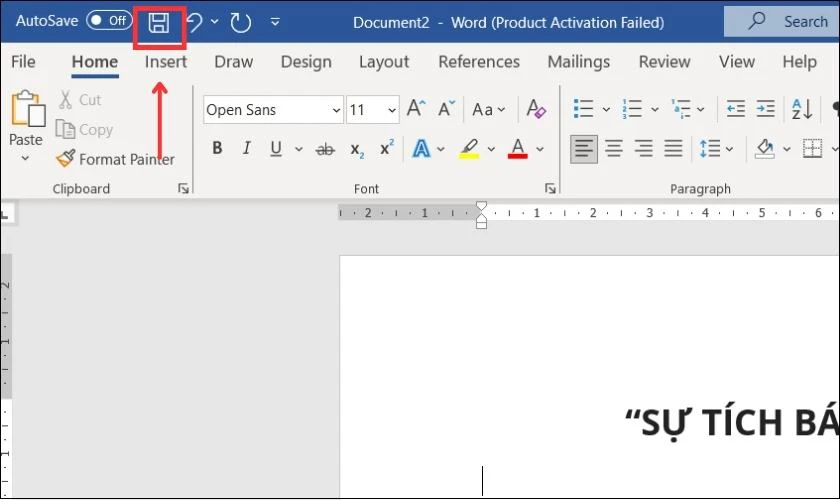Expand the Paste options arrow
This screenshot has height=500, width=840.
(x=25, y=158)
